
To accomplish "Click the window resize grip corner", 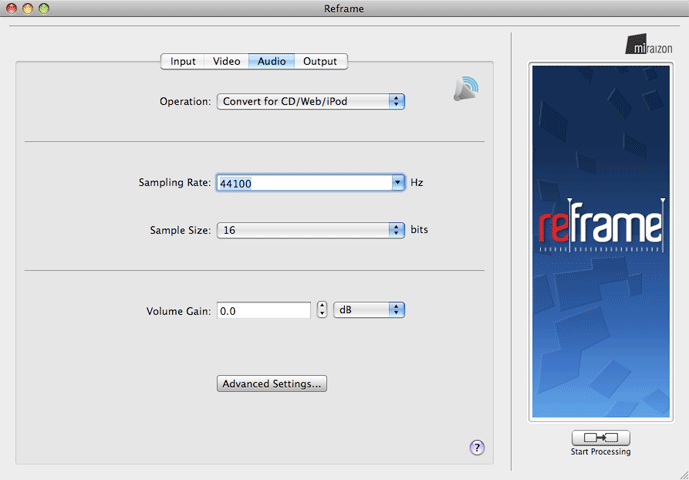I will point(683,474).
